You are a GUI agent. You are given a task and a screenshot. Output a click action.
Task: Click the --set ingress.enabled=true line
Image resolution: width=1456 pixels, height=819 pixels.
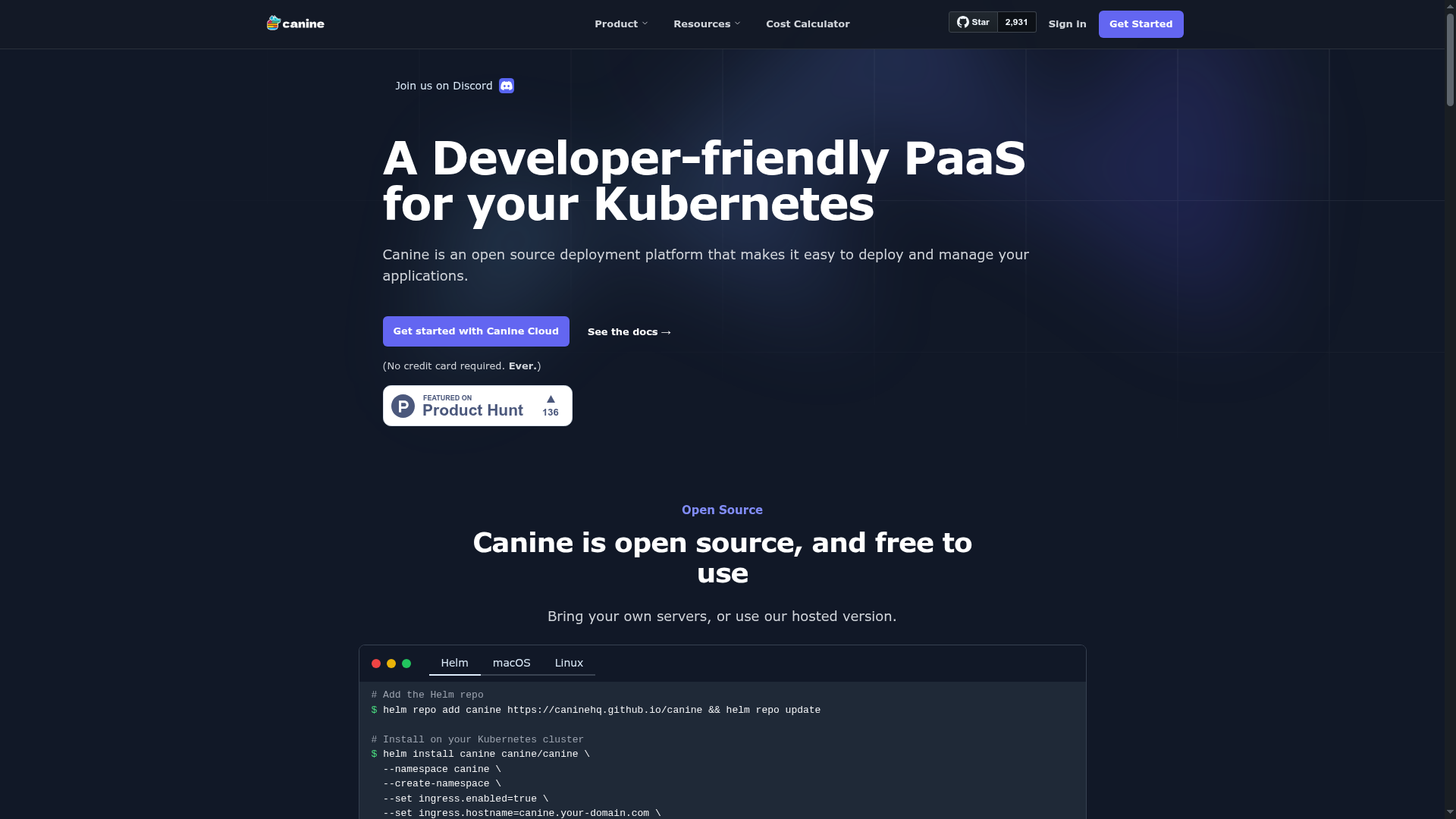pos(466,799)
